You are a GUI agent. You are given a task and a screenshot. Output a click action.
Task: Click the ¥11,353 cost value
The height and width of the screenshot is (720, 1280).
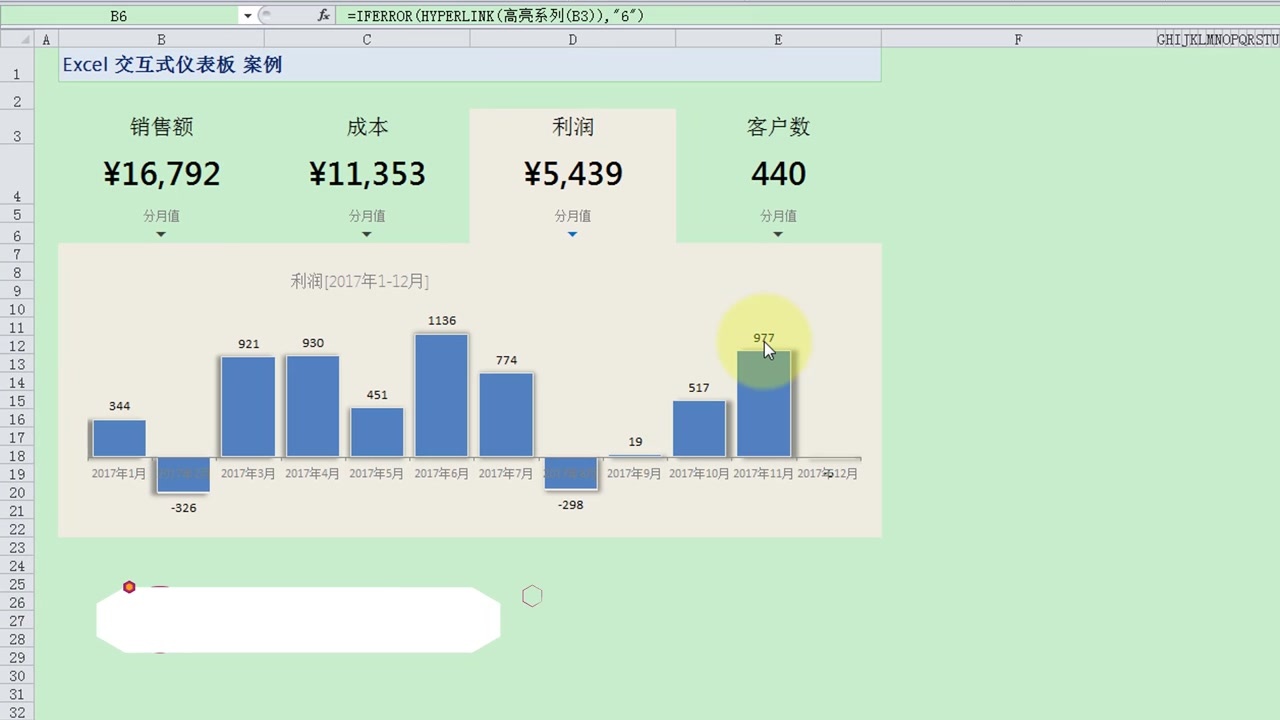(x=367, y=174)
